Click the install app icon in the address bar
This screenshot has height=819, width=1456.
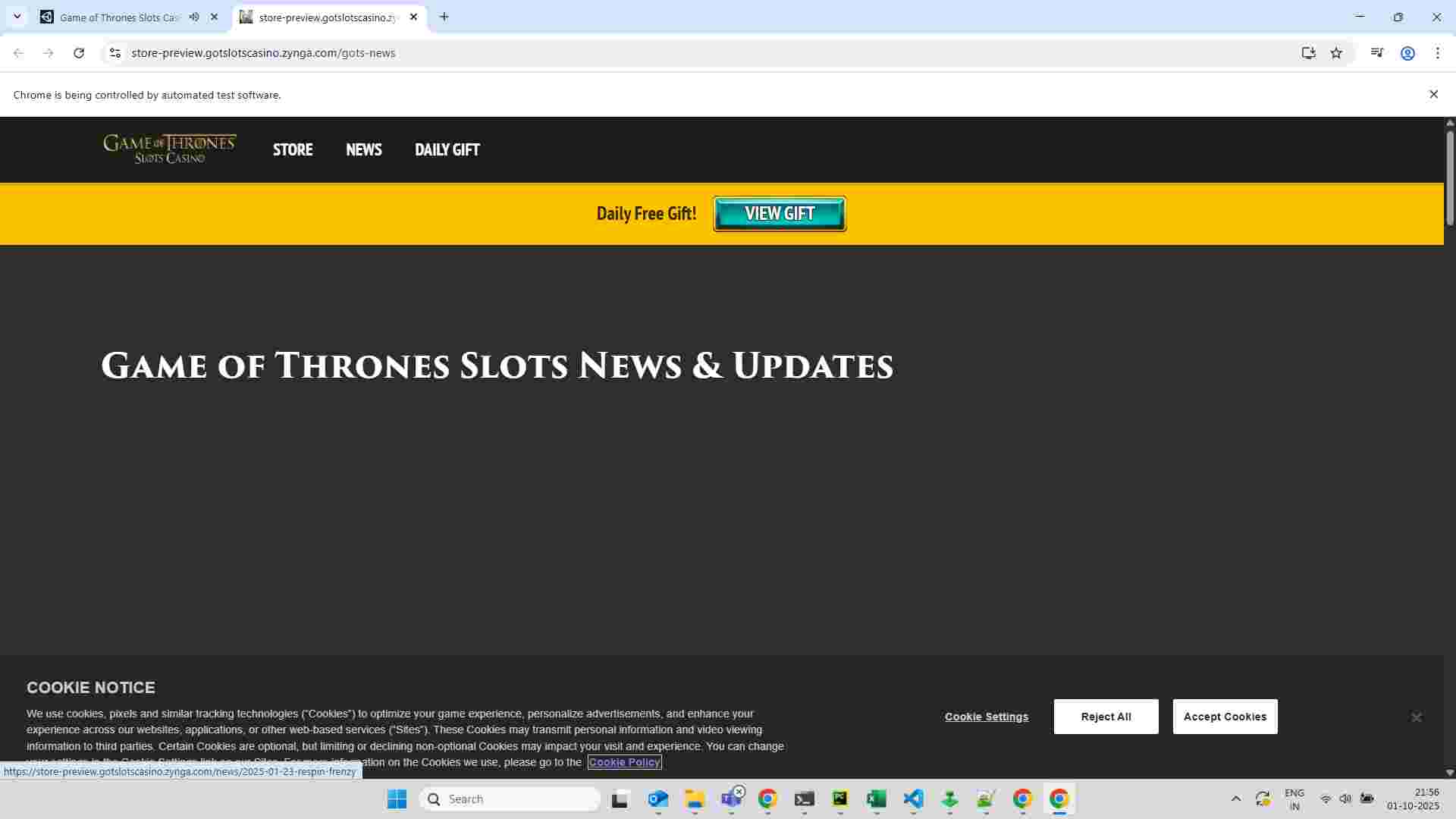click(x=1308, y=53)
